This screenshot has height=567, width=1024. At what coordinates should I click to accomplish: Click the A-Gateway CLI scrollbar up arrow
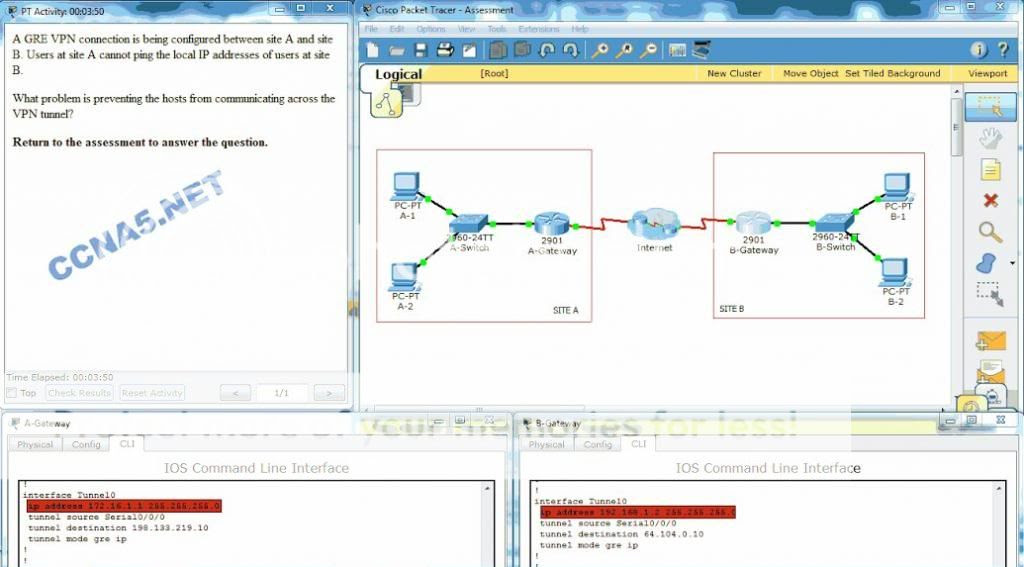pos(487,488)
